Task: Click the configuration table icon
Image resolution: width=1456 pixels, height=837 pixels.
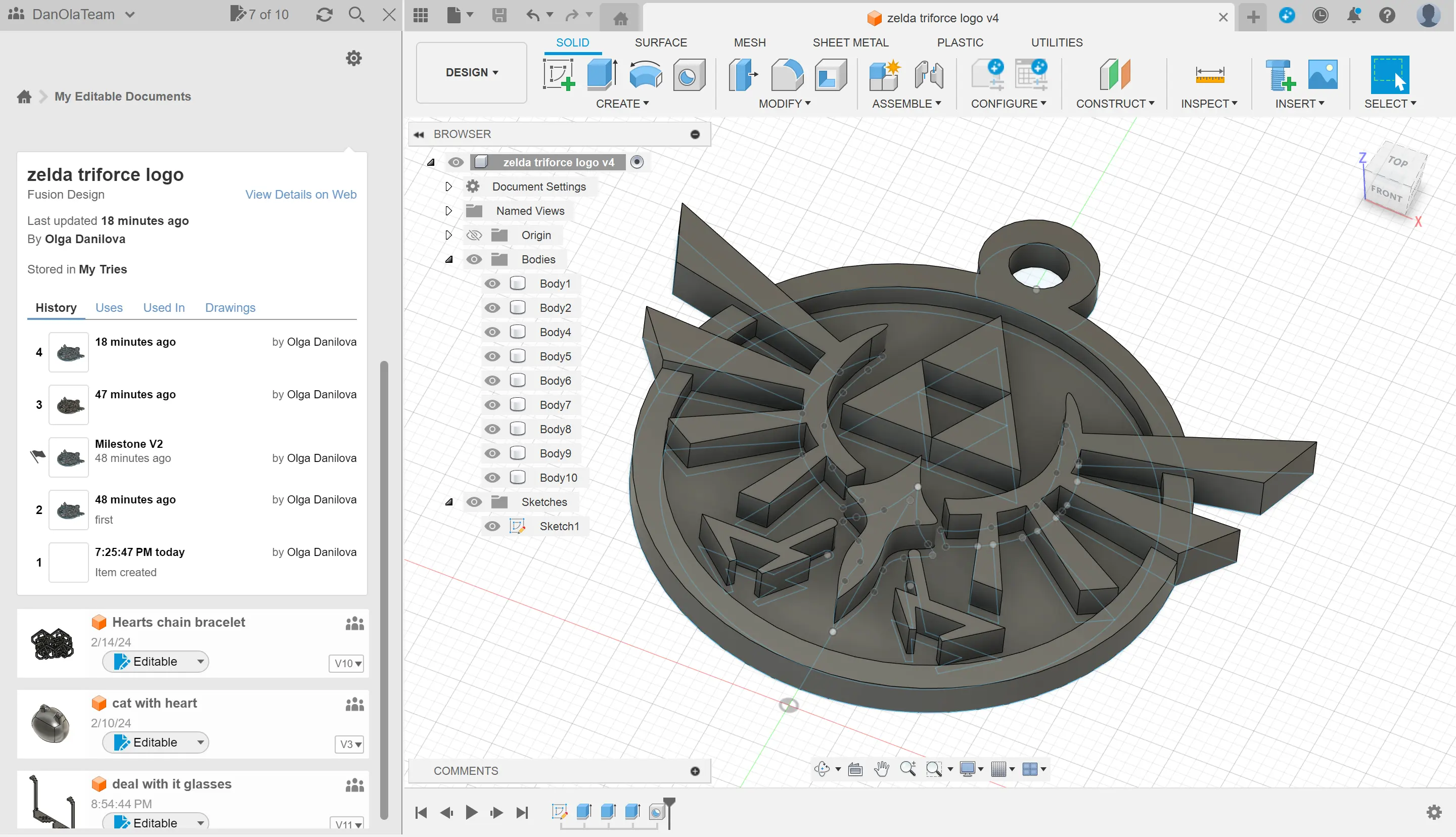Action: tap(1031, 75)
